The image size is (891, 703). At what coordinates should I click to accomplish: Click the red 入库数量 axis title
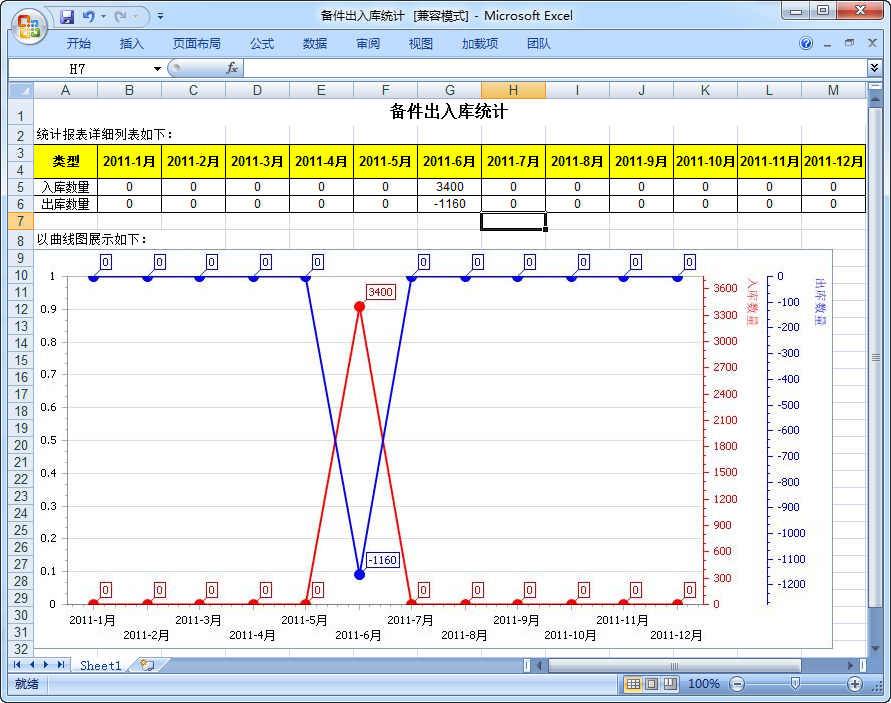(x=752, y=301)
